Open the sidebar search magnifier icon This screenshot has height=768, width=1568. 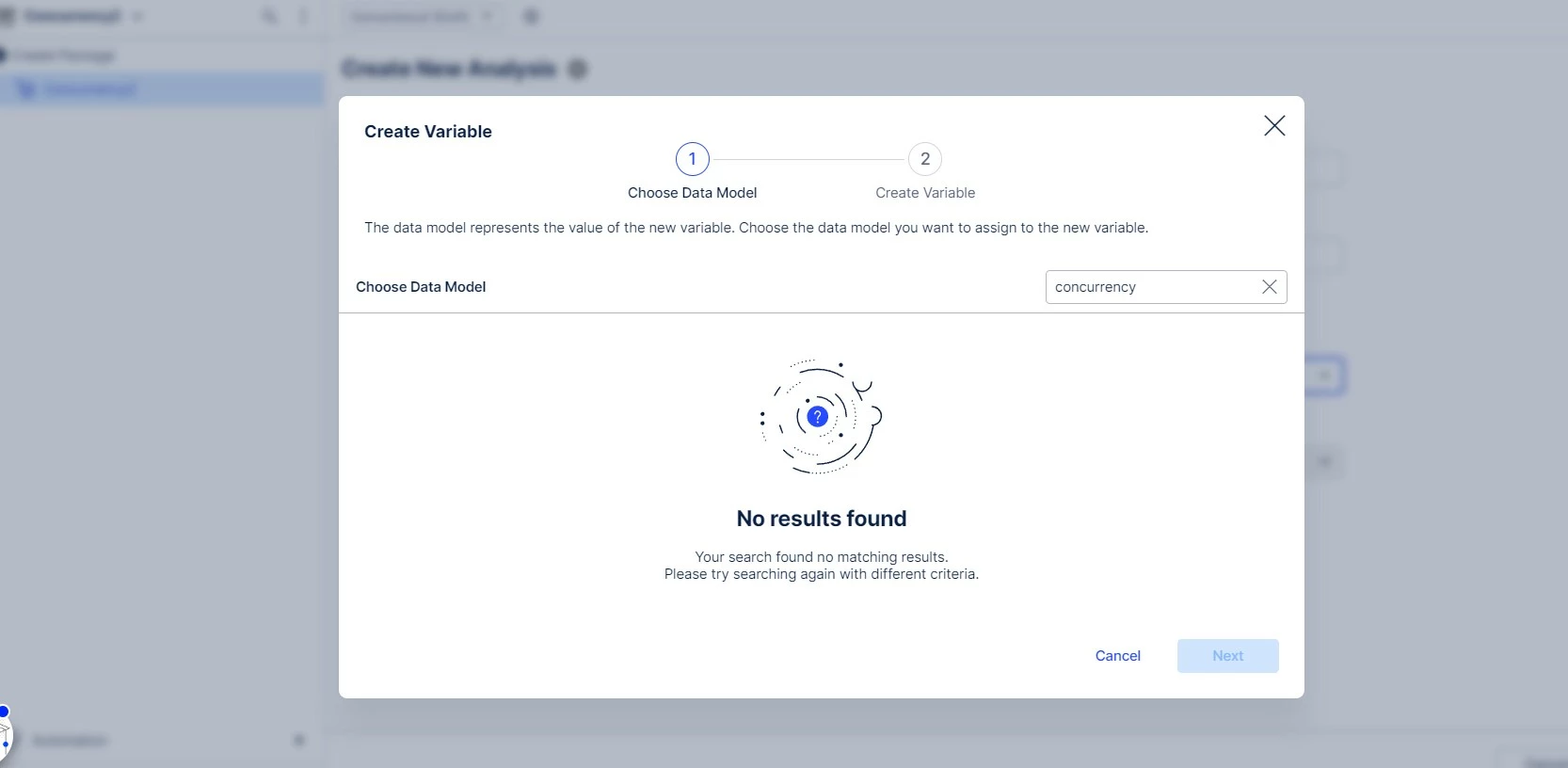[270, 17]
